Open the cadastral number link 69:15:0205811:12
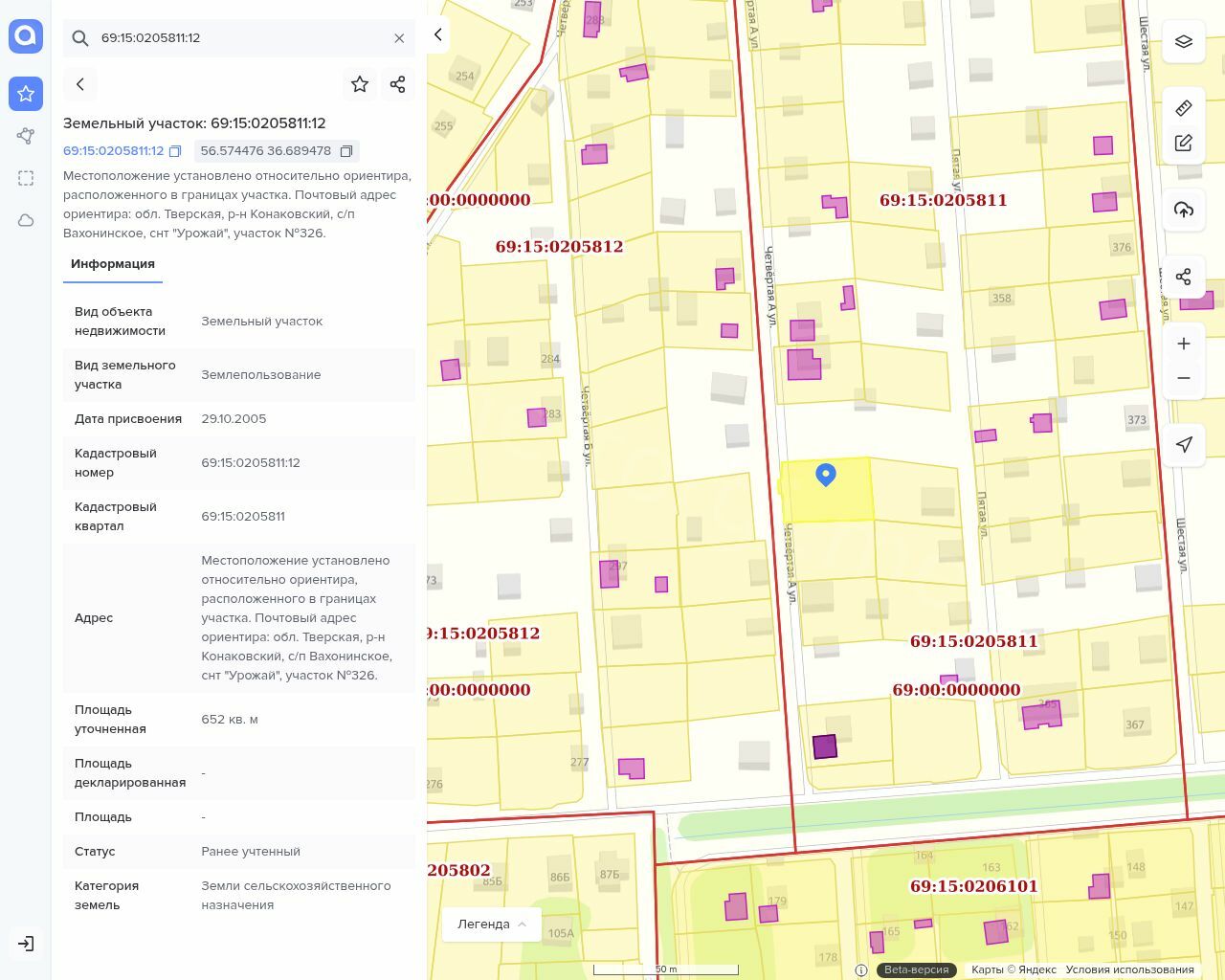 (x=113, y=151)
